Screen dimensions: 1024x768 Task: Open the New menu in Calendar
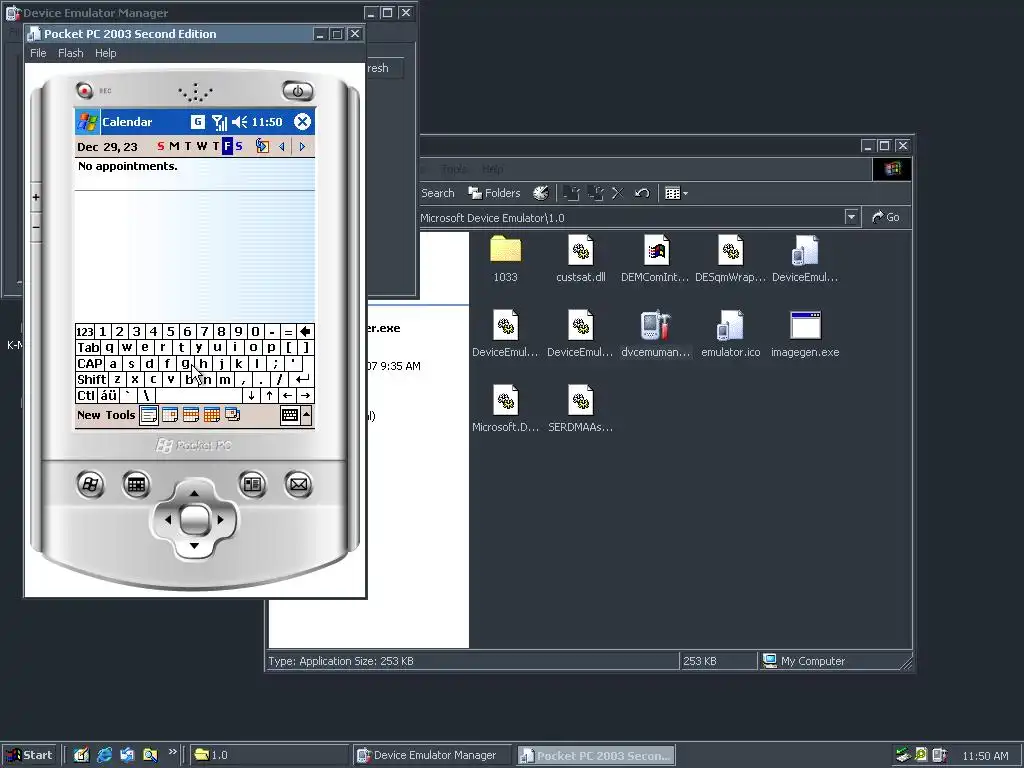pos(89,415)
